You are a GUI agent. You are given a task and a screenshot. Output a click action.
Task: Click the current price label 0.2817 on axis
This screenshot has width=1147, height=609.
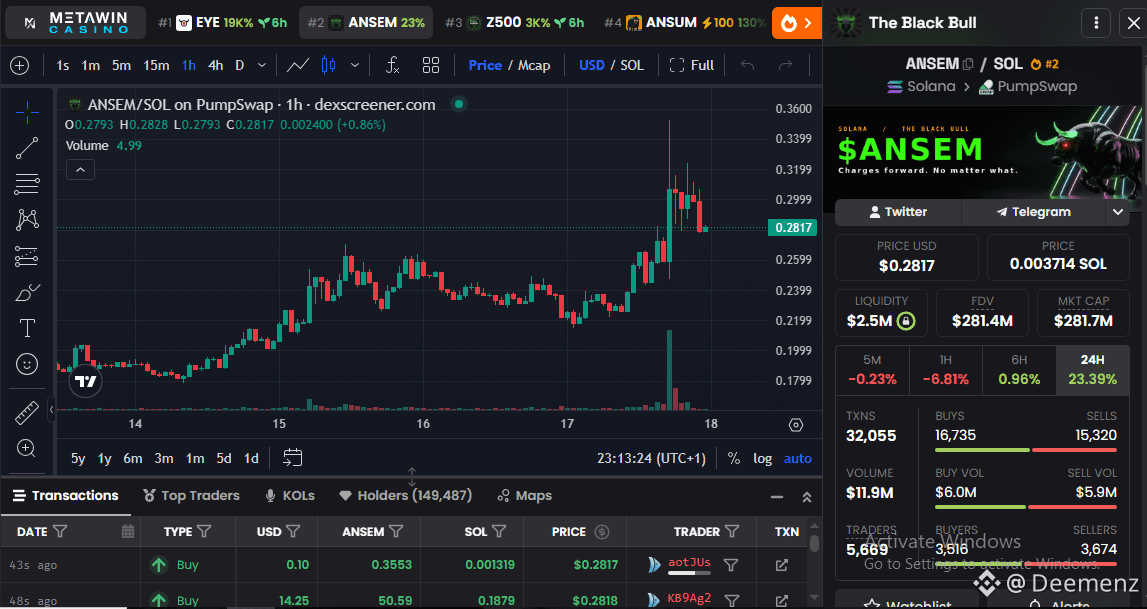[x=792, y=227]
